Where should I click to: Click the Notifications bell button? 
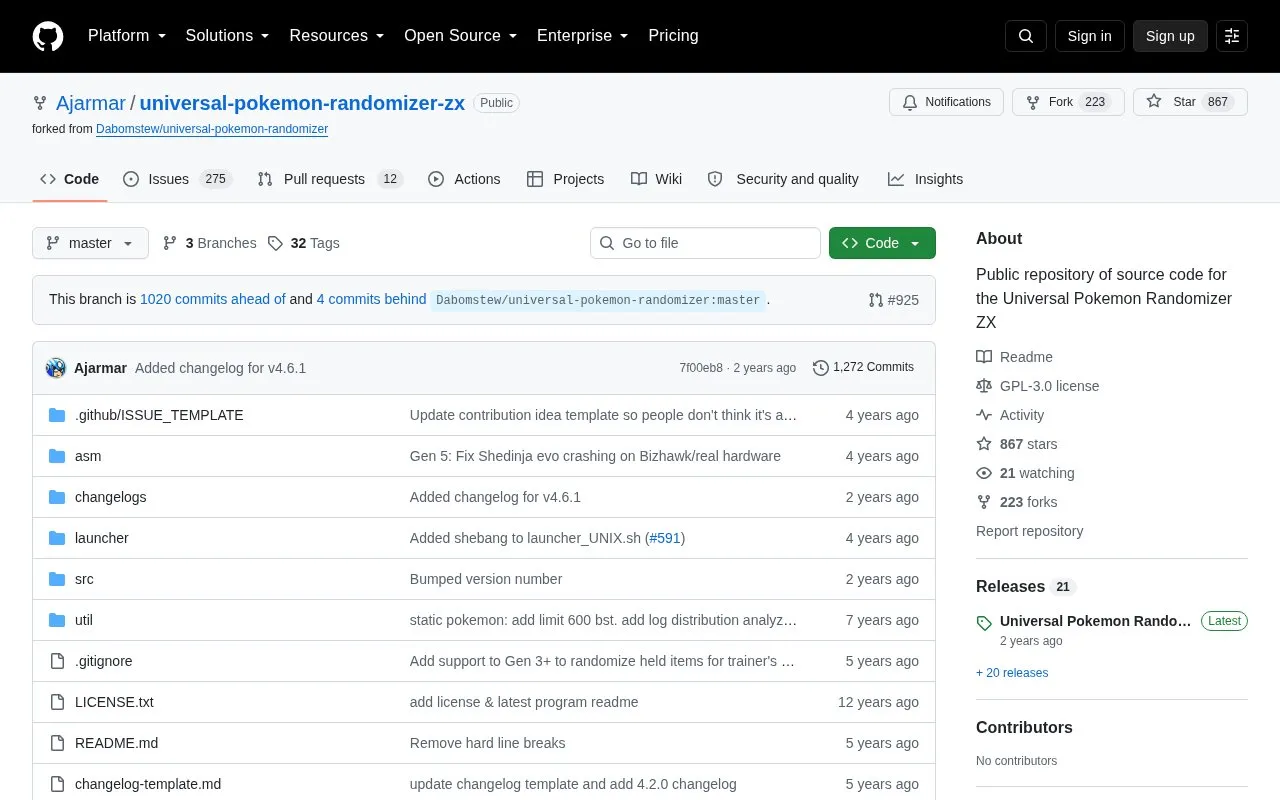point(946,102)
